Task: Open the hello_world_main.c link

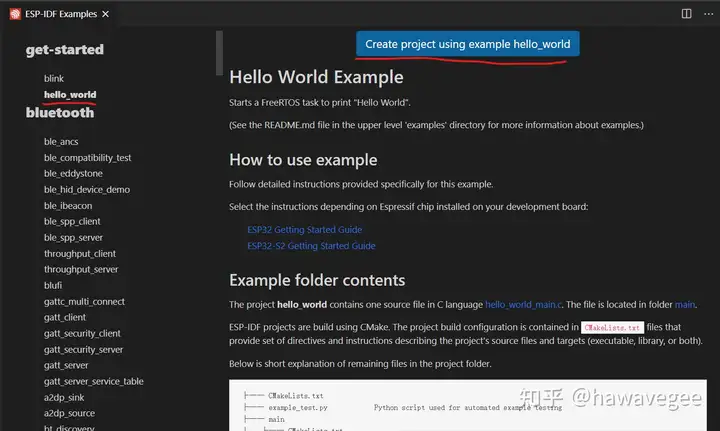Action: click(523, 304)
